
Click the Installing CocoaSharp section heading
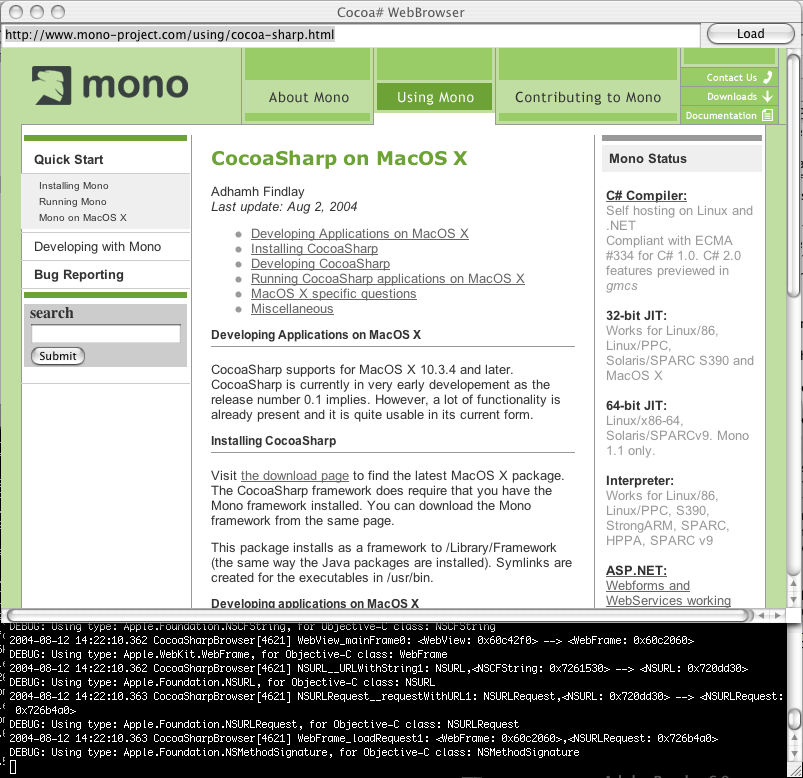coord(273,441)
